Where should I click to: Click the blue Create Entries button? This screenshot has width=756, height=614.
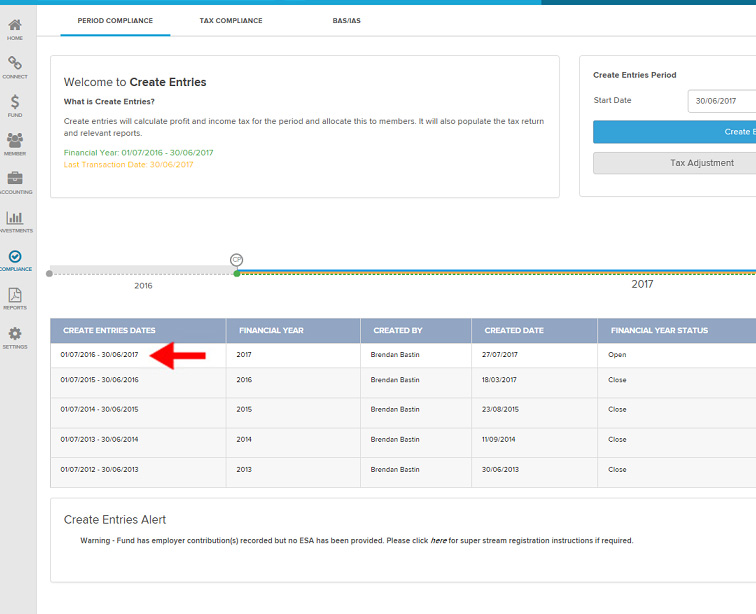pyautogui.click(x=675, y=132)
